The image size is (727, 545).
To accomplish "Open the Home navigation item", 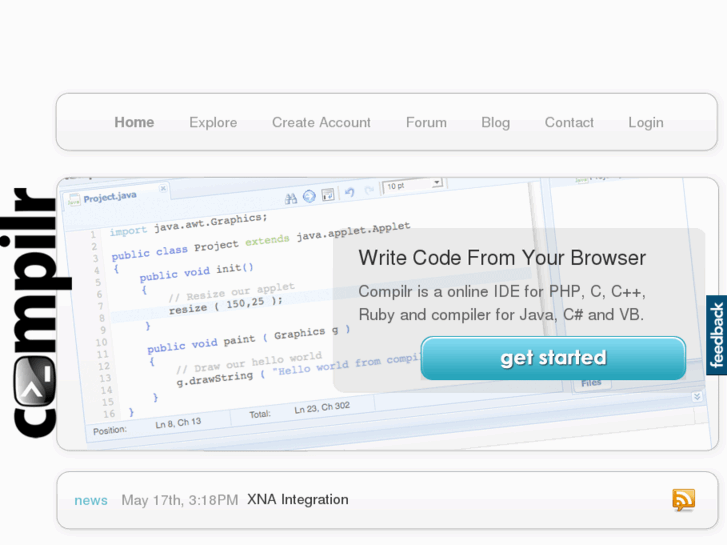I will [x=134, y=122].
